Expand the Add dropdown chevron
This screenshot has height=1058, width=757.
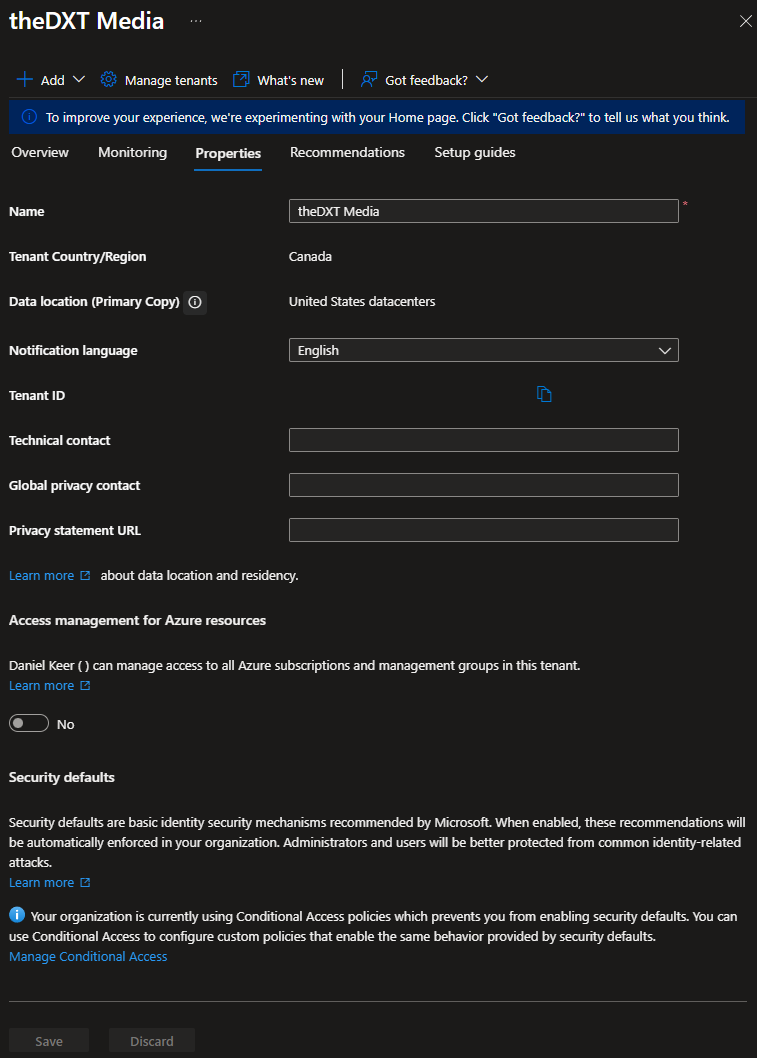pos(79,80)
